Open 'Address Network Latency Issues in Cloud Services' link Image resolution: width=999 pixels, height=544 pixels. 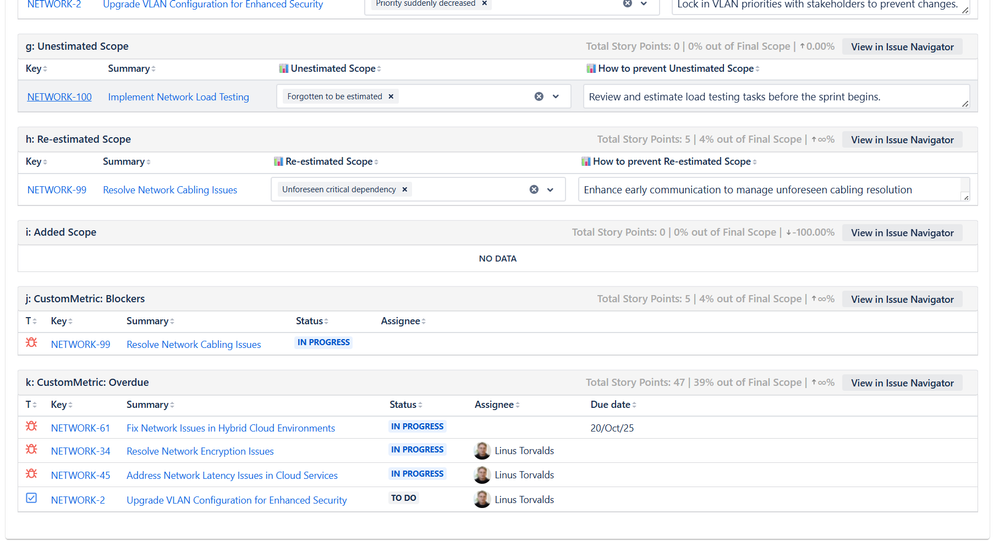[232, 476]
